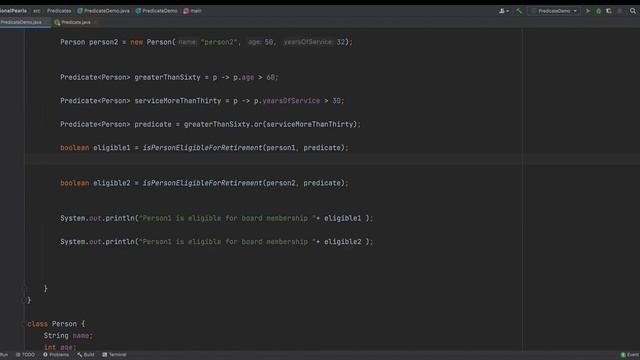Switch to the Predicate.java editor tab
Screen dimensions: 640x360
point(73,22)
